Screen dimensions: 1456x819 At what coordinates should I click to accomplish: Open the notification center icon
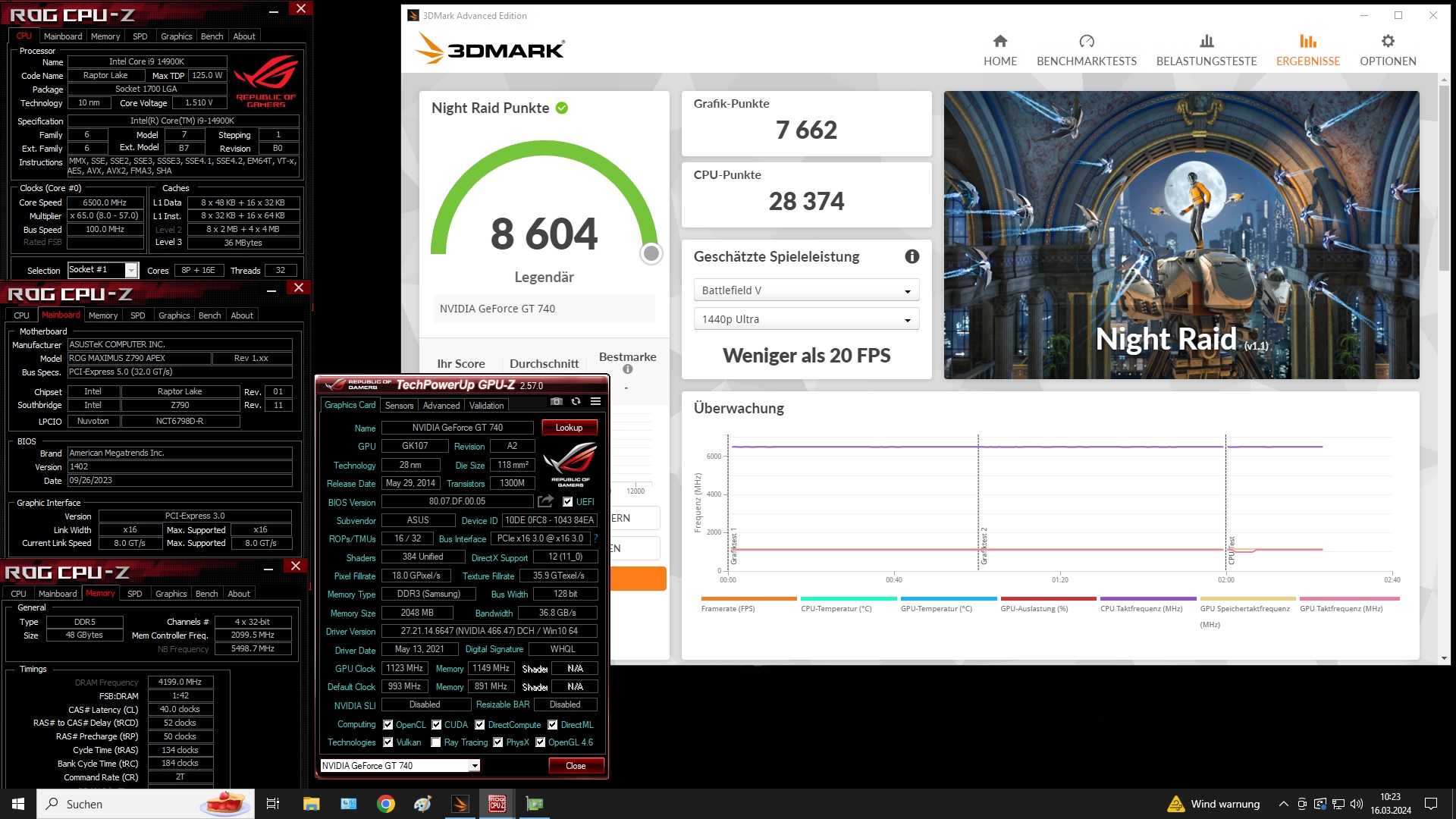point(1431,804)
